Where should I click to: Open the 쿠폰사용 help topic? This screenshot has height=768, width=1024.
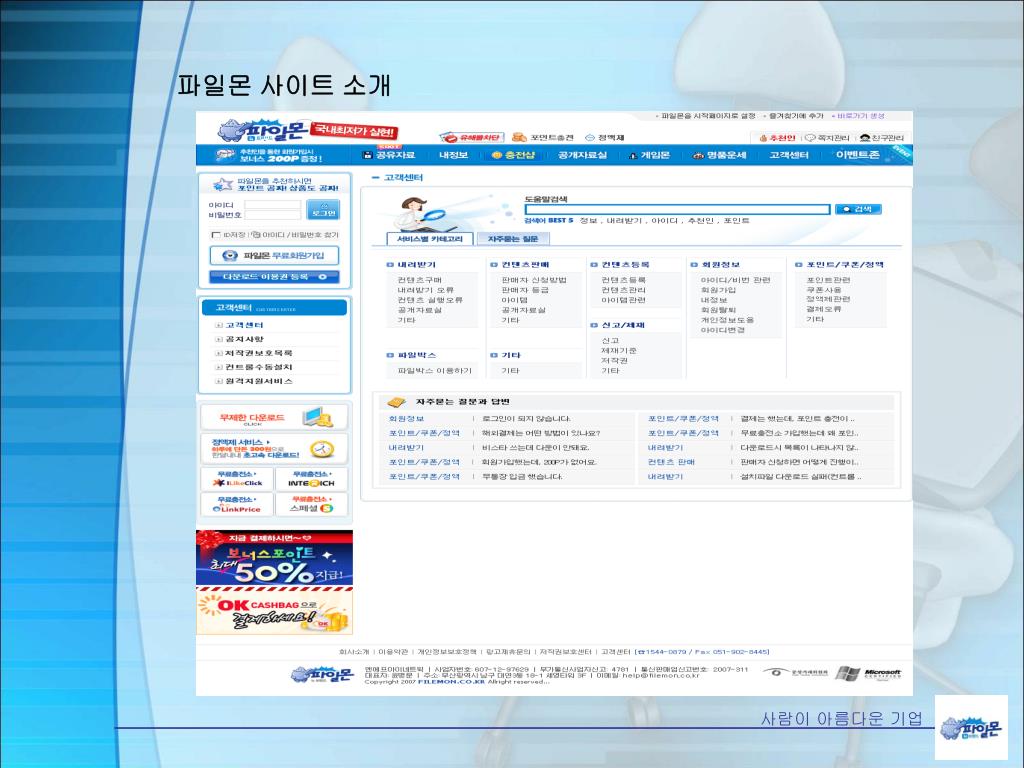[x=824, y=290]
